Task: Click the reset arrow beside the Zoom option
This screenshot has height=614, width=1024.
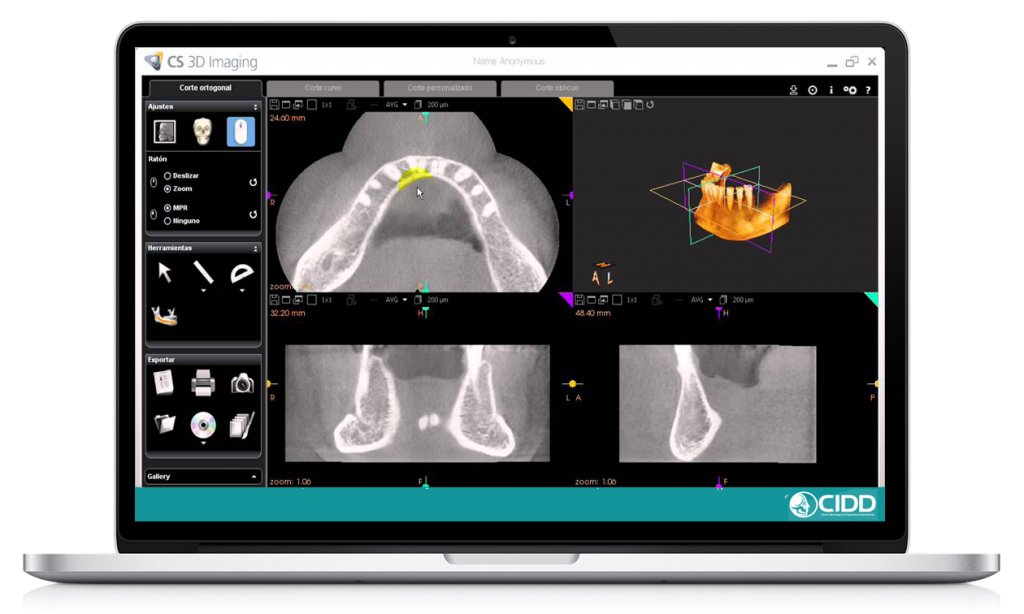Action: coord(253,183)
